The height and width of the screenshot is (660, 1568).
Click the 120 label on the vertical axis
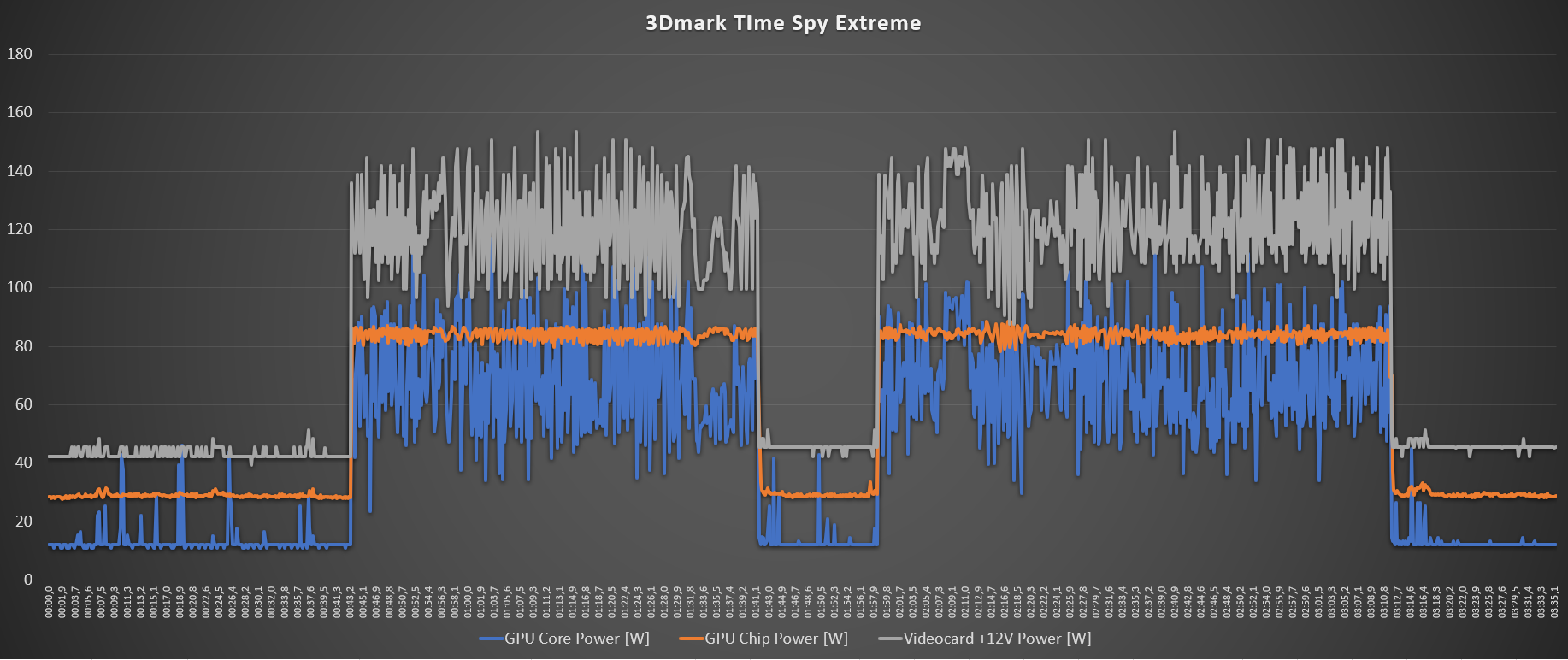(19, 229)
